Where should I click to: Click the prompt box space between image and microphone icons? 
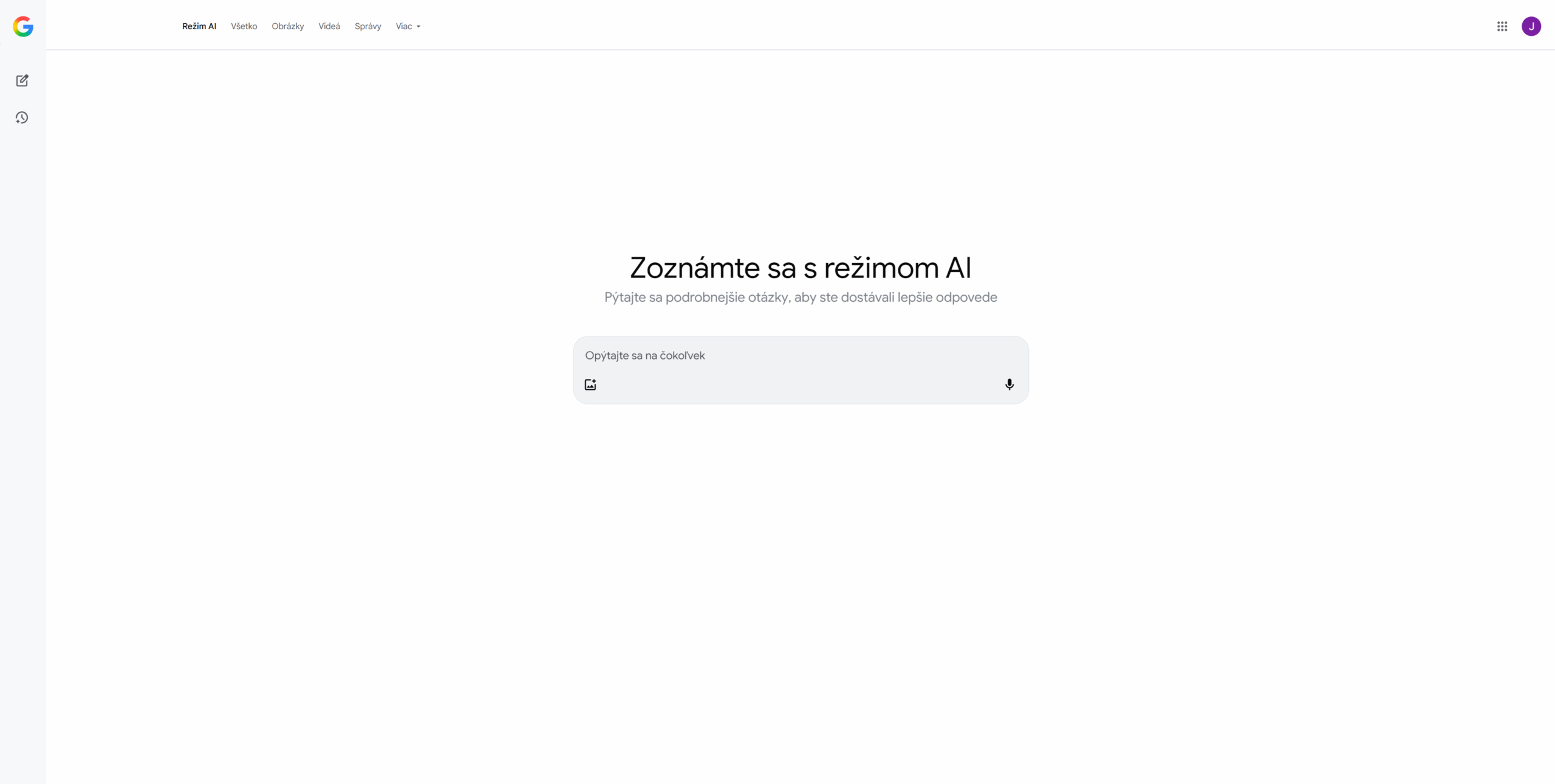pos(799,384)
